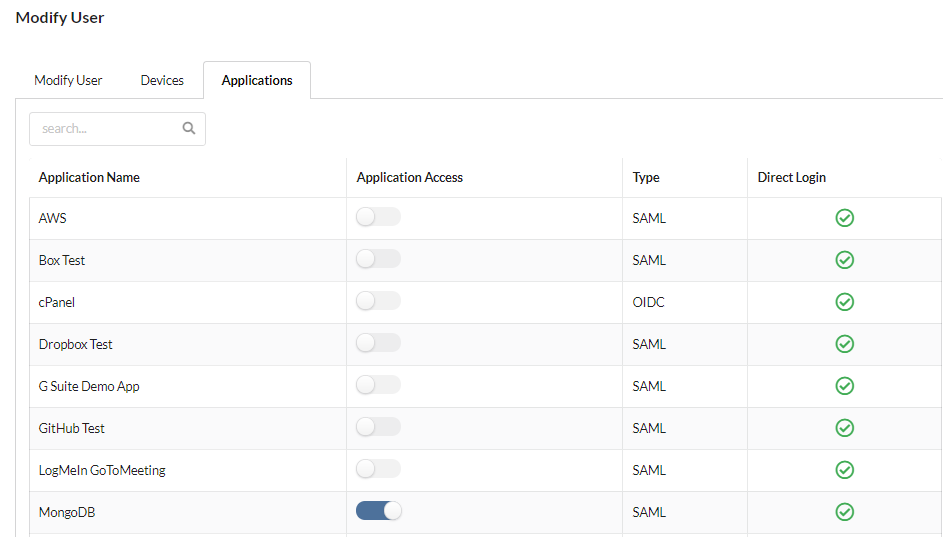Select the Applications tab
943x537 pixels.
(257, 80)
